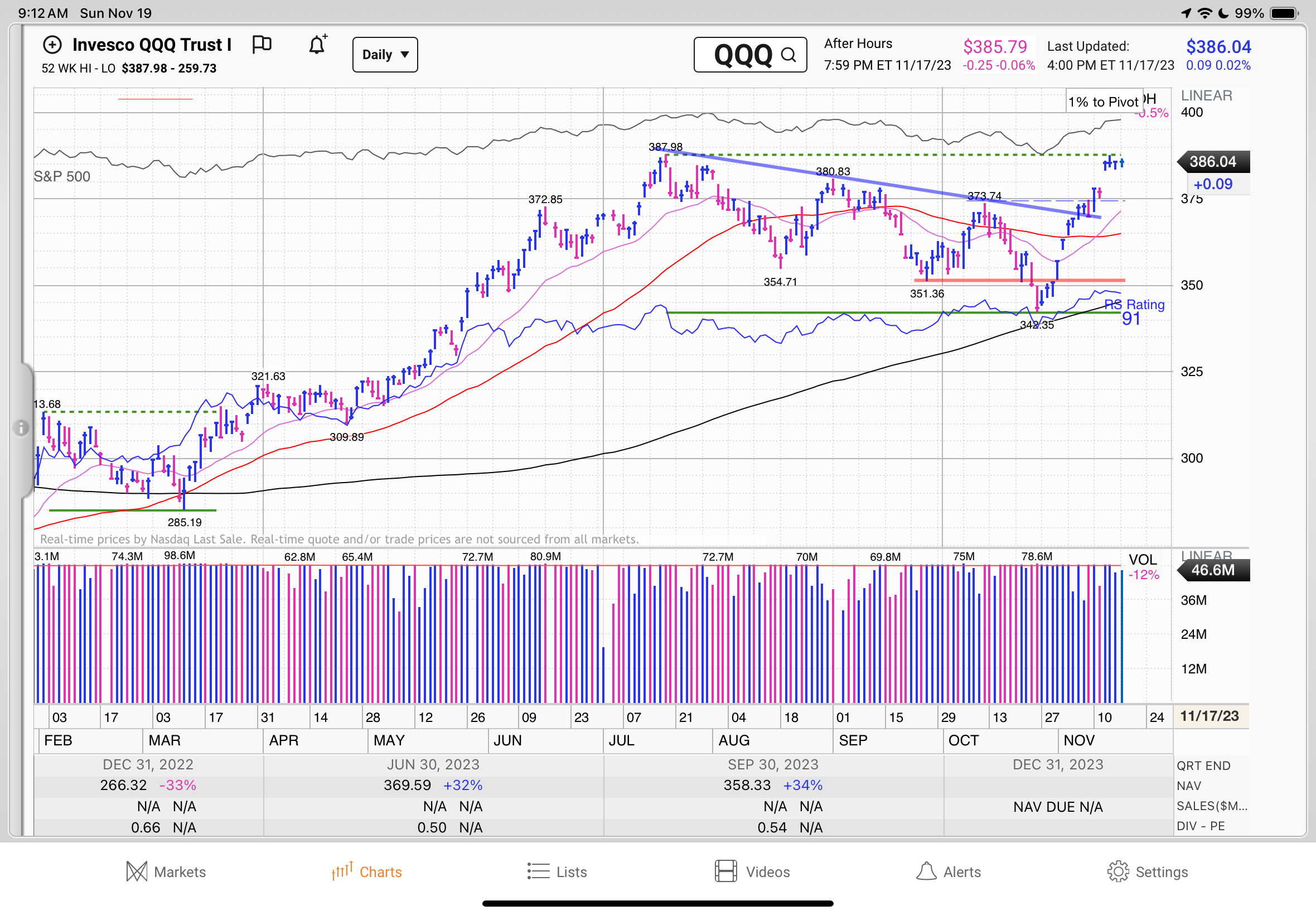
Task: Tap the JUN 30, 2023 quarter header
Action: click(433, 765)
